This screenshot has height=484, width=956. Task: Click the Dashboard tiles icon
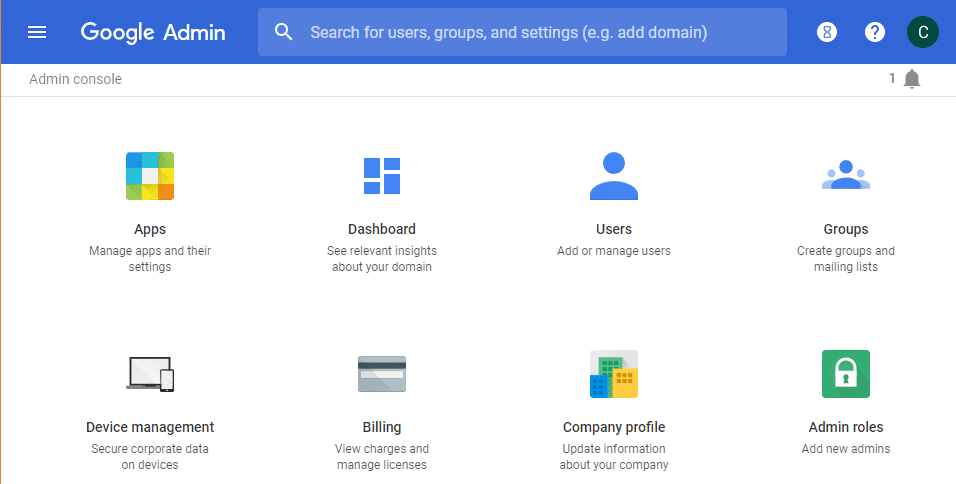click(x=382, y=176)
